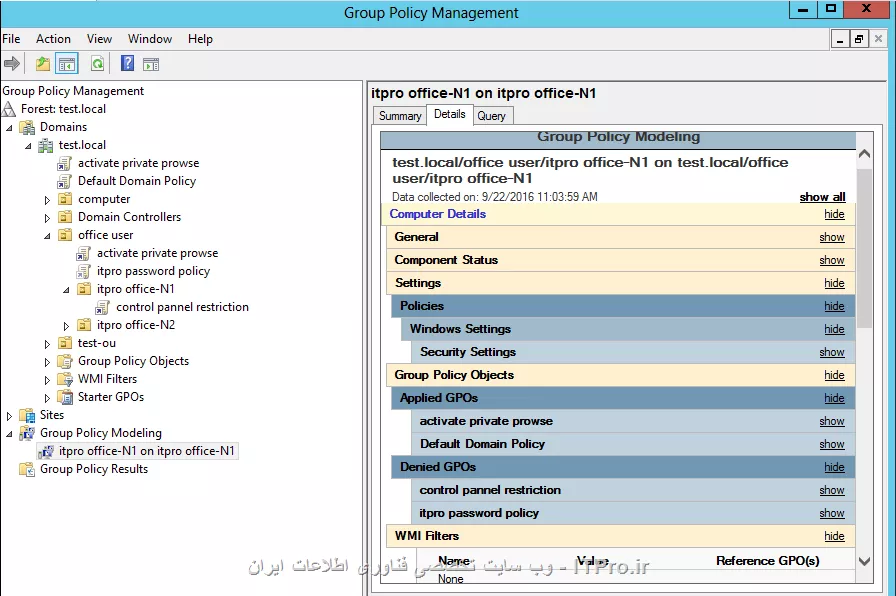Image resolution: width=896 pixels, height=596 pixels.
Task: Open Help via the blue question mark icon
Action: (x=127, y=63)
